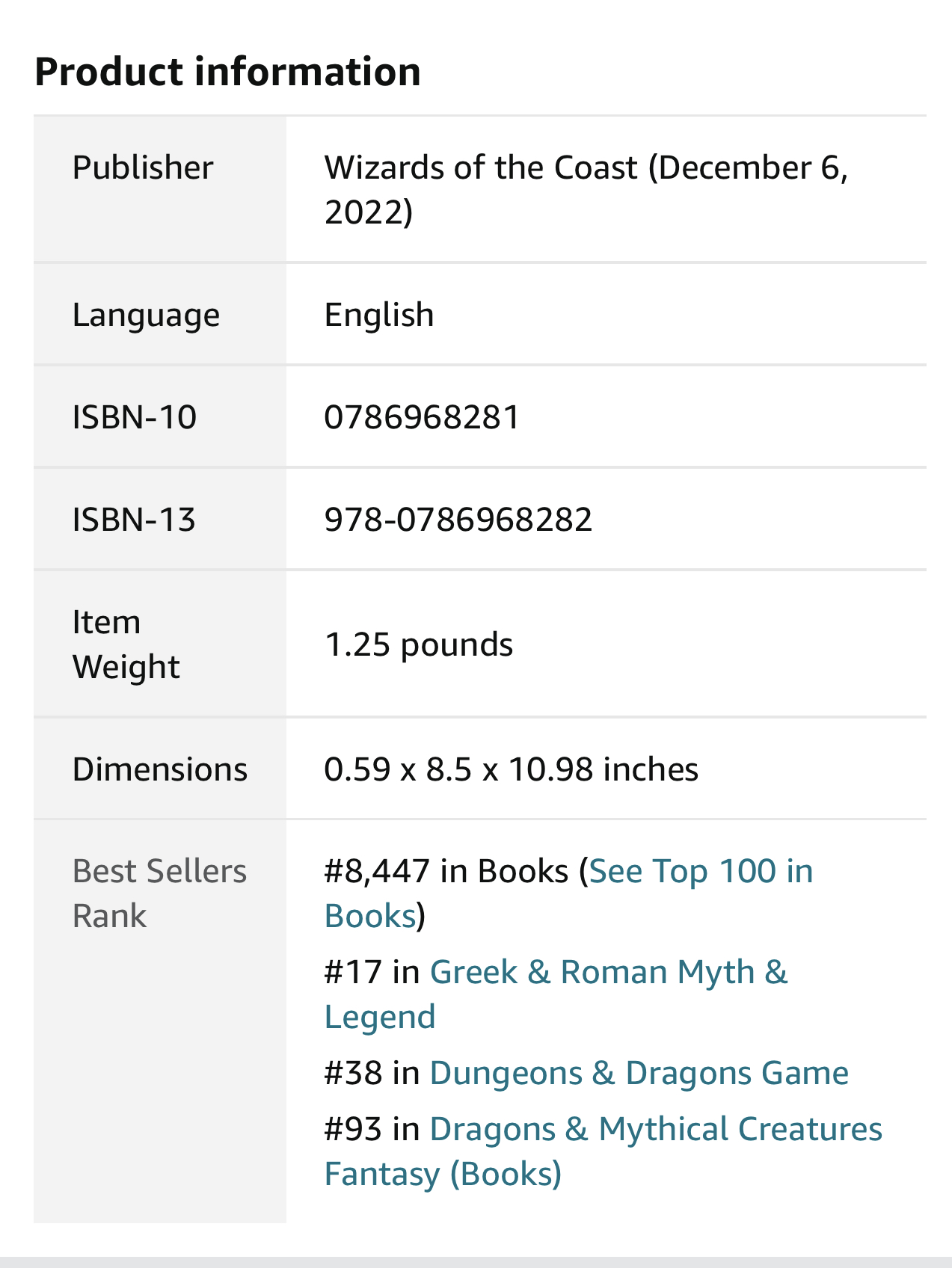Open Dragons & Mythical Creatures Fantasy (Books) link
Viewport: 952px width, 1283px height.
pyautogui.click(x=655, y=1130)
